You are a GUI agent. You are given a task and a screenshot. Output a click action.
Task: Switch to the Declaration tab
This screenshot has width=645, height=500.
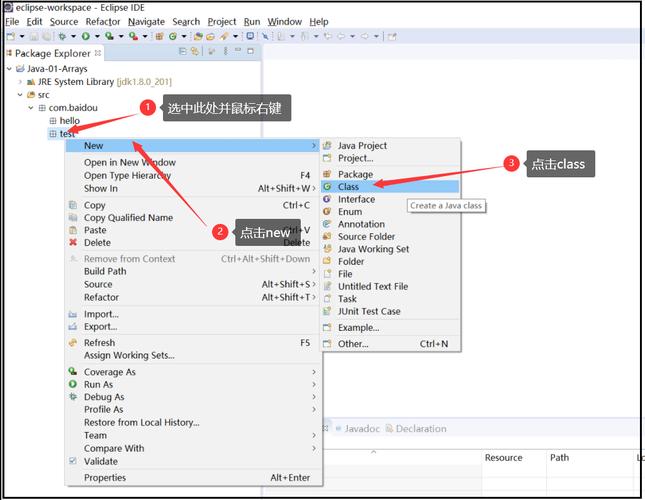point(416,429)
